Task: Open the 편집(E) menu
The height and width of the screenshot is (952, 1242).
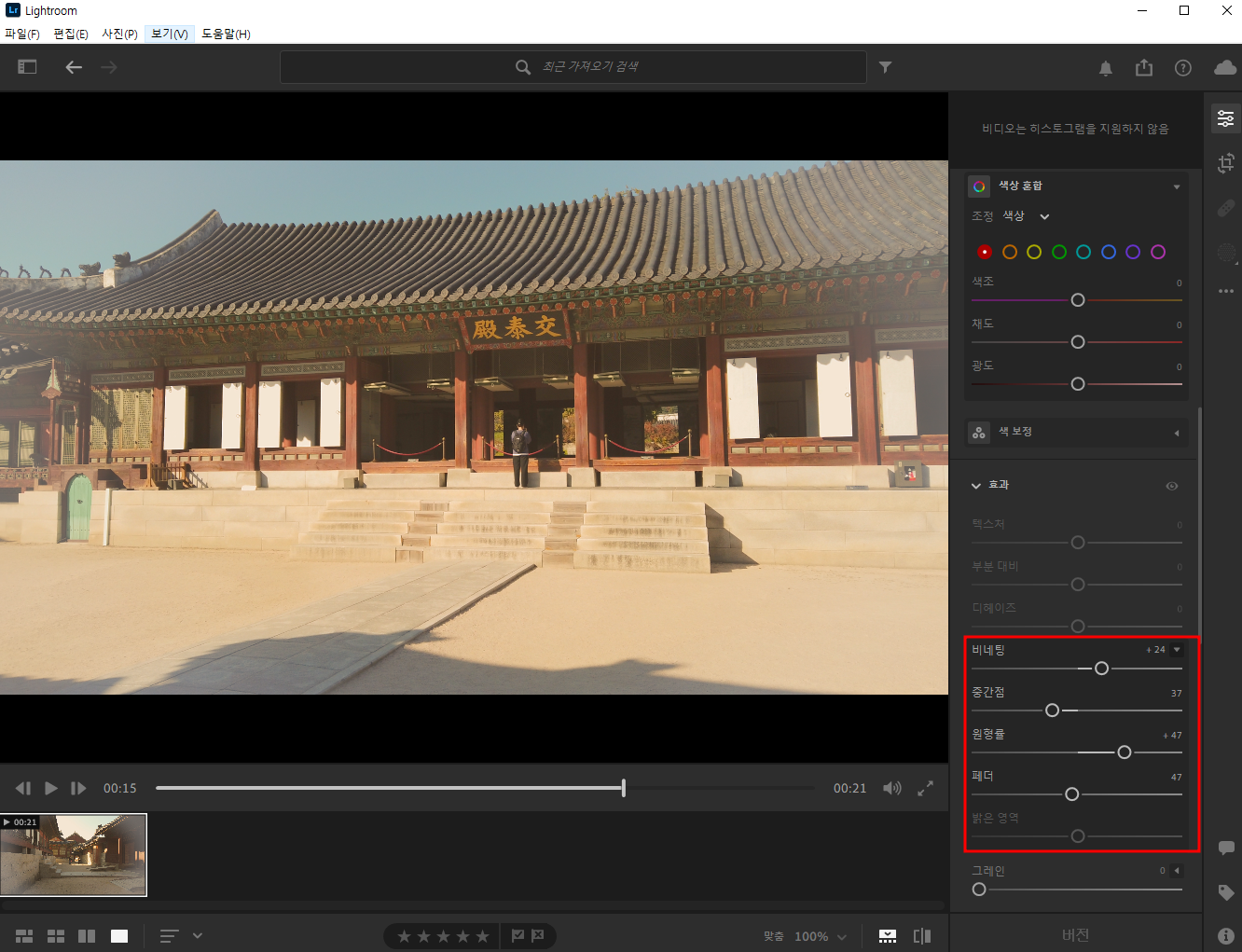Action: click(71, 34)
